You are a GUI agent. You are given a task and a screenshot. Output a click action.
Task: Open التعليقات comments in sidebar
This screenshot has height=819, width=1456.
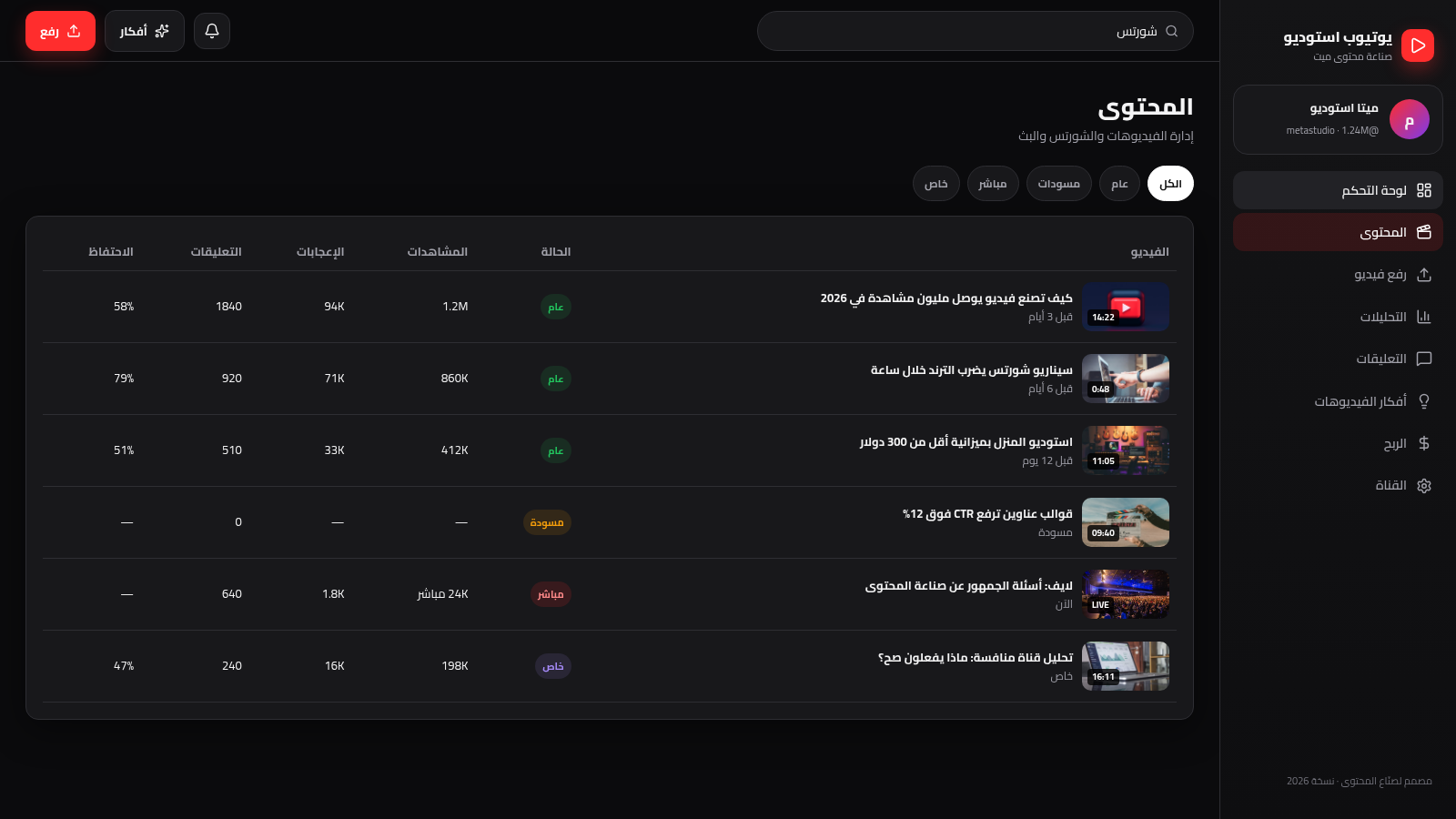1338,359
